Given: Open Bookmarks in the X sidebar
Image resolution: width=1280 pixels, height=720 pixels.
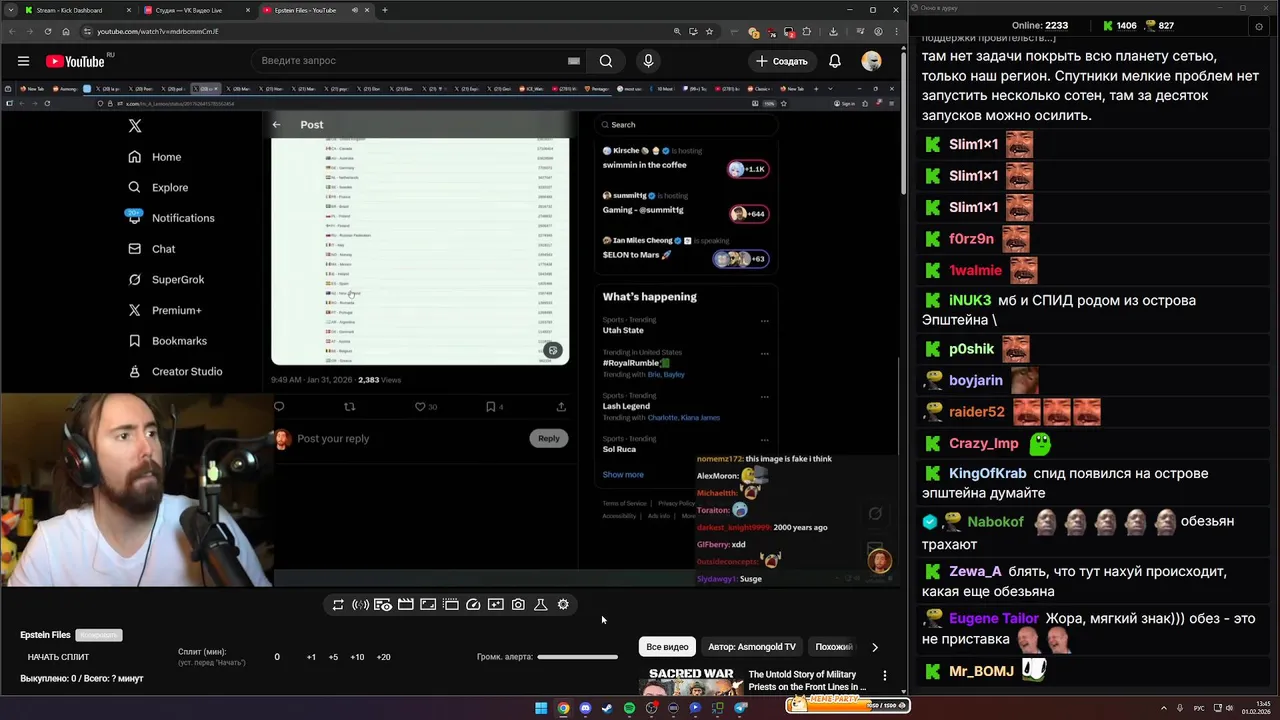Looking at the screenshot, I should (x=167, y=341).
